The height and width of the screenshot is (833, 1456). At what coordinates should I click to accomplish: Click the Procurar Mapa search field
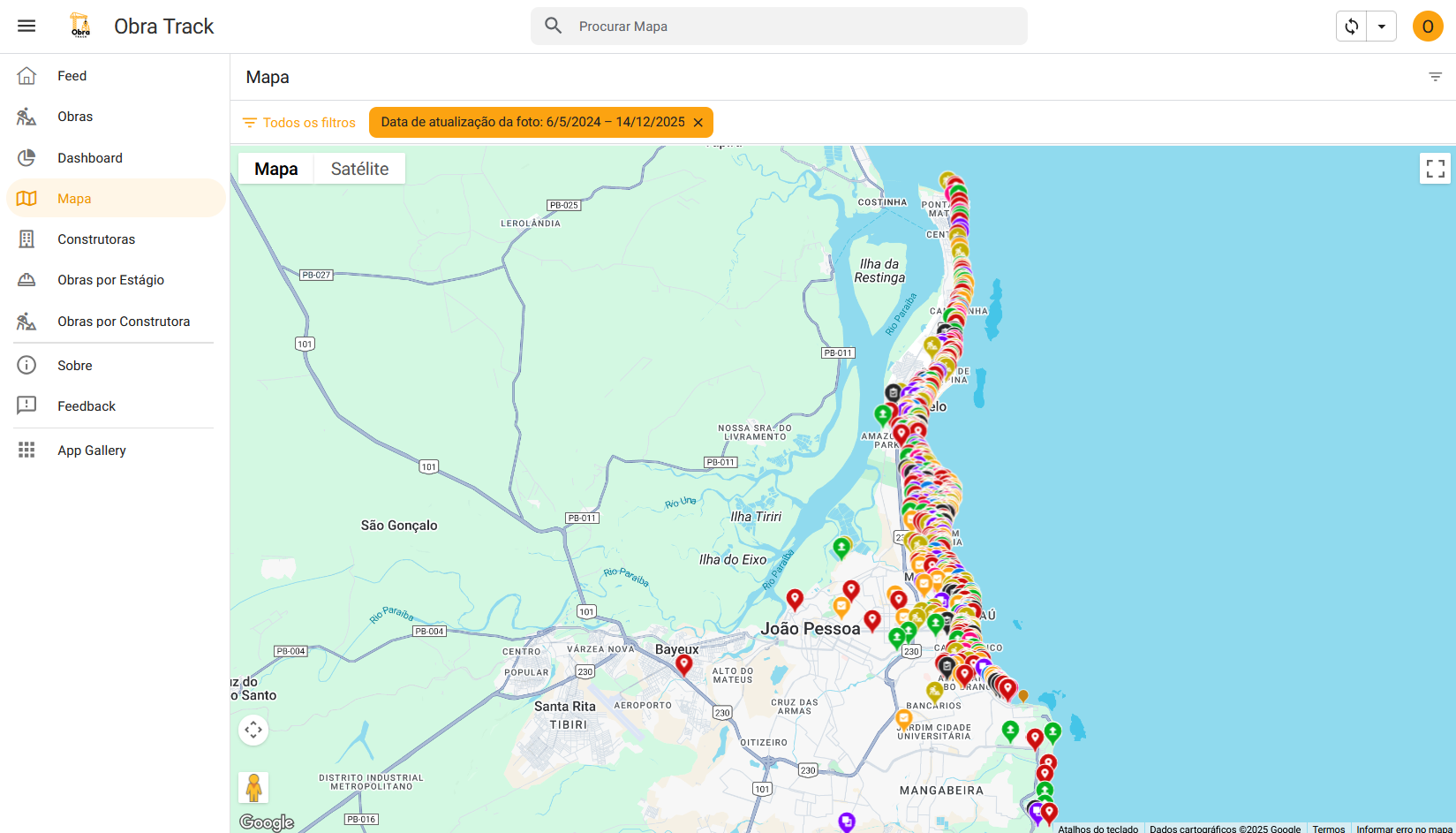777,26
